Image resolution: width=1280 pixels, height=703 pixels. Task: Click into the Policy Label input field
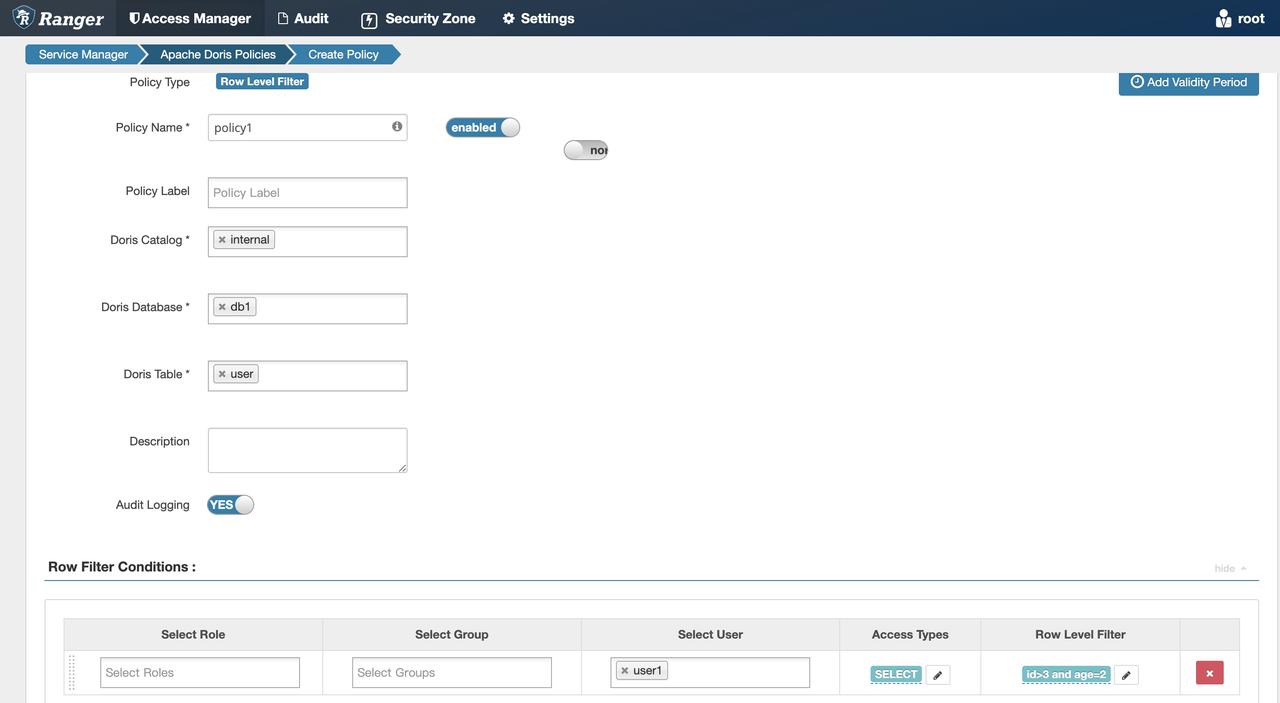307,193
